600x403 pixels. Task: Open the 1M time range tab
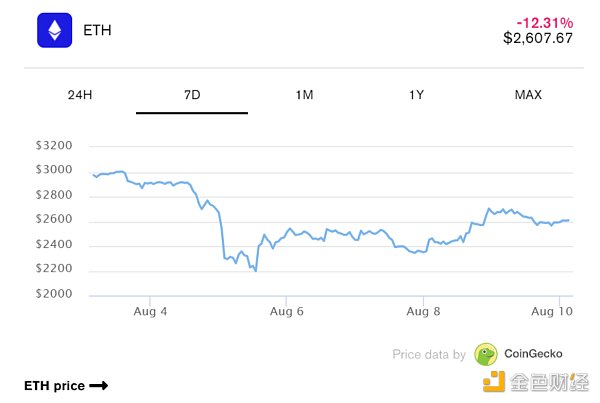304,95
